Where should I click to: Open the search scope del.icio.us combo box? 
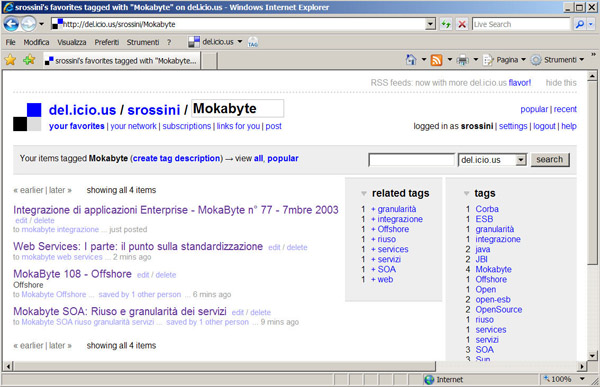(x=492, y=160)
